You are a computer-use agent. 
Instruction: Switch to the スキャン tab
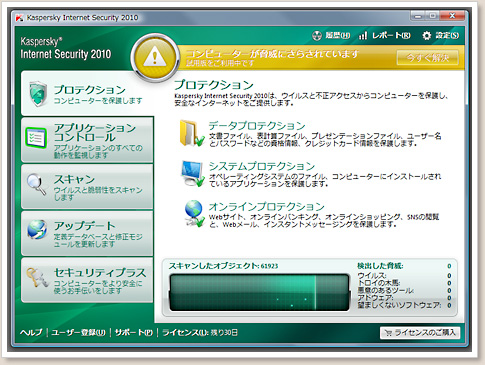pyautogui.click(x=87, y=186)
